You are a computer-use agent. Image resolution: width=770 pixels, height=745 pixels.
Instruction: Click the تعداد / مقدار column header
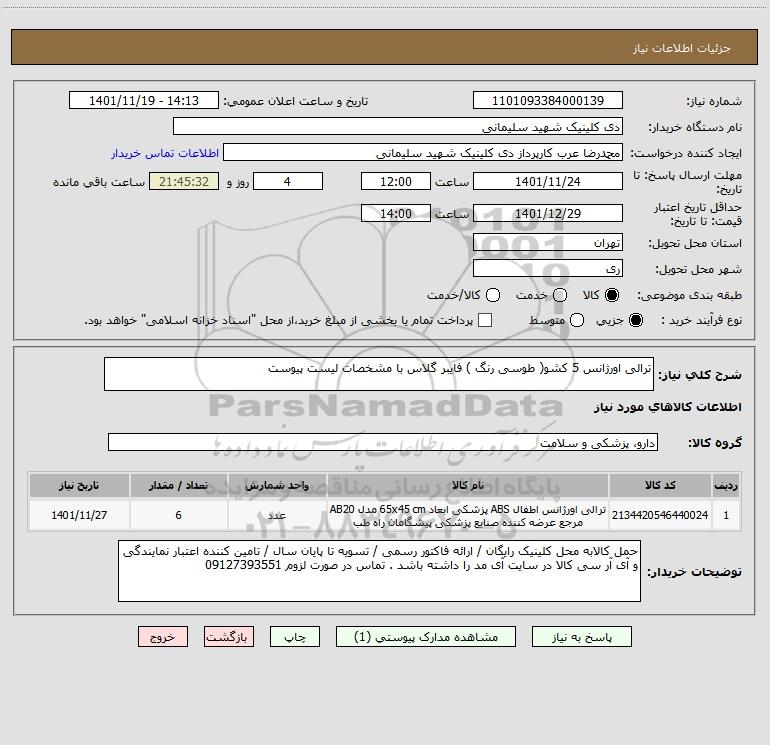(x=178, y=485)
